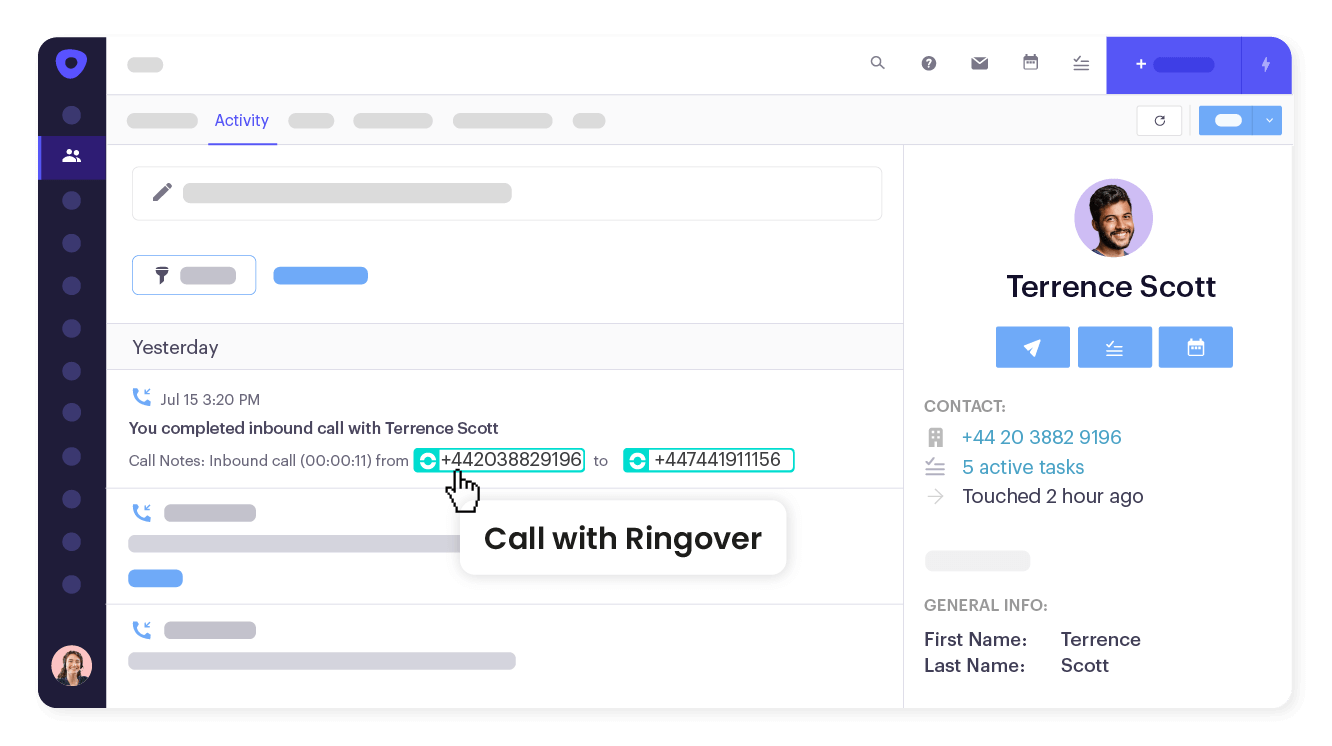Screen dimensions: 1332x746
Task: Click the send email paper plane button
Action: point(1032,347)
